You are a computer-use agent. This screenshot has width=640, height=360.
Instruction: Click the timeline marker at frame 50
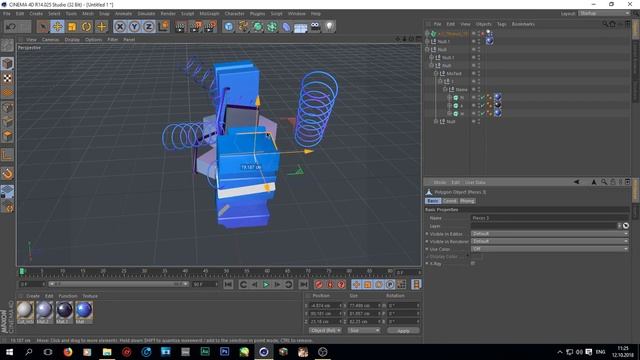pyautogui.click(x=226, y=272)
